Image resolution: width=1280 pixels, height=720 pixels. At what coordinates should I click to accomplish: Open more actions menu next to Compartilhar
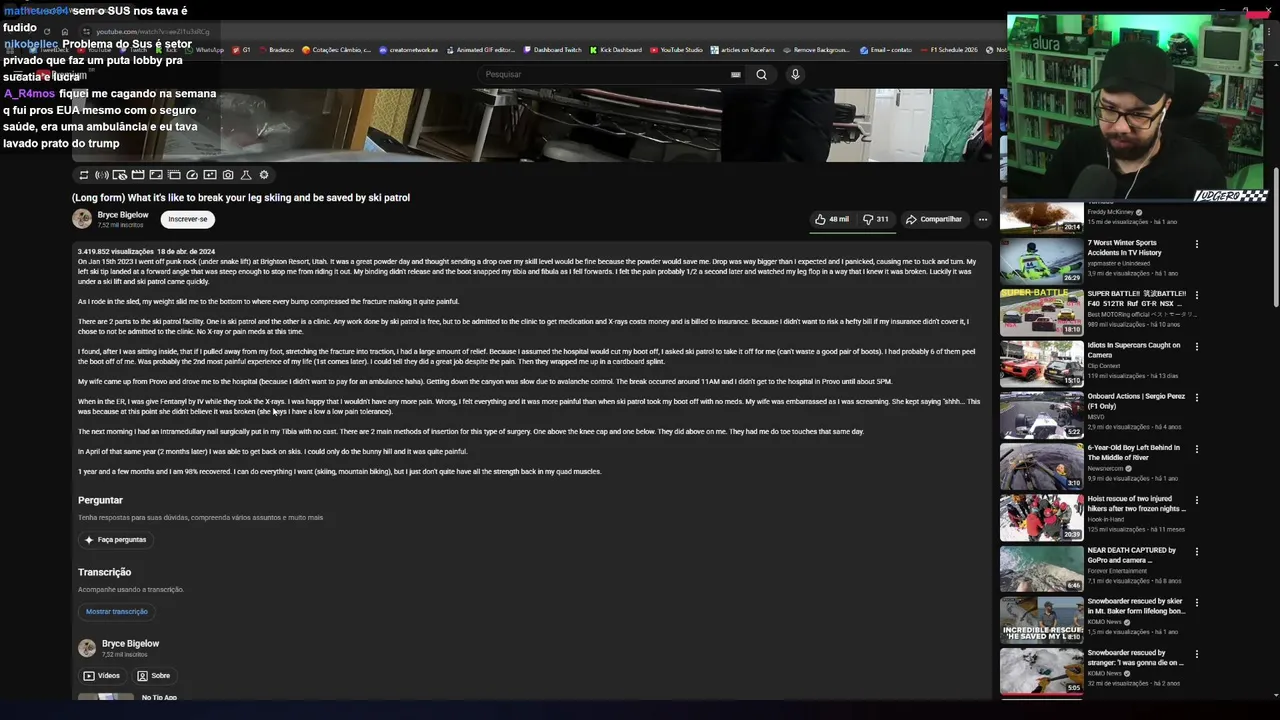pos(983,219)
